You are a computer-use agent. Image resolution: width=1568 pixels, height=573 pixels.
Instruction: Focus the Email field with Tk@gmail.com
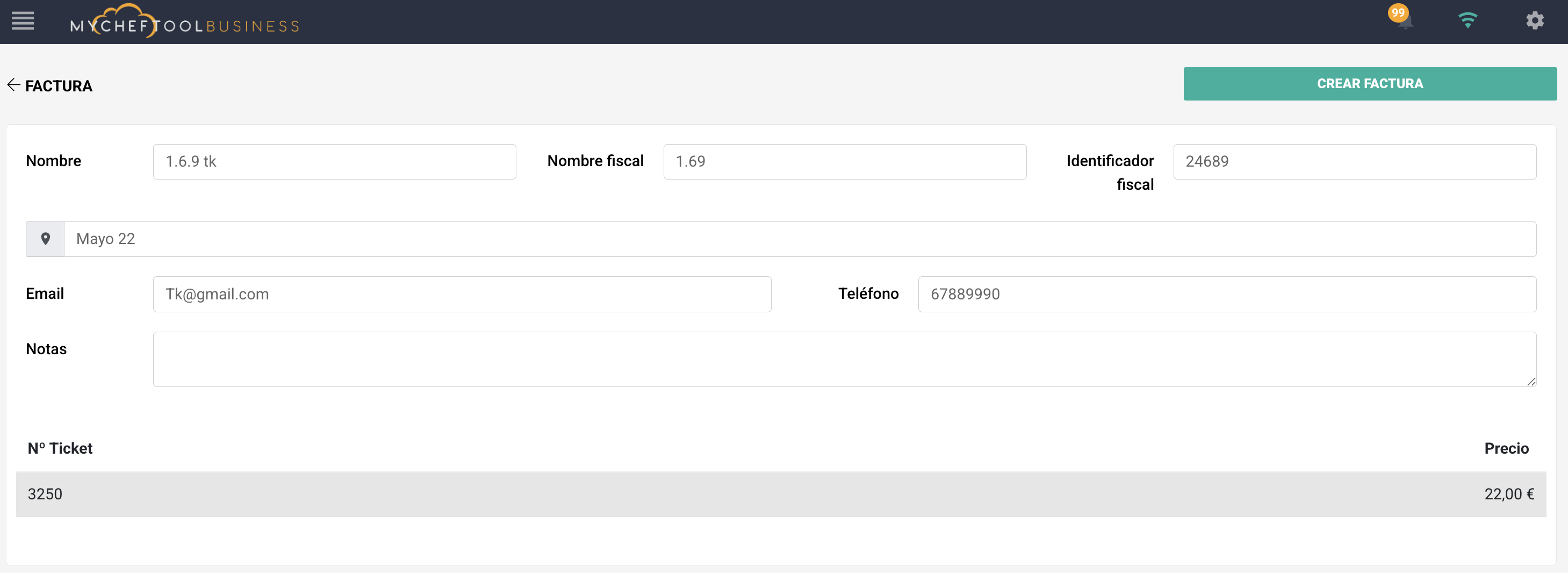(x=462, y=294)
